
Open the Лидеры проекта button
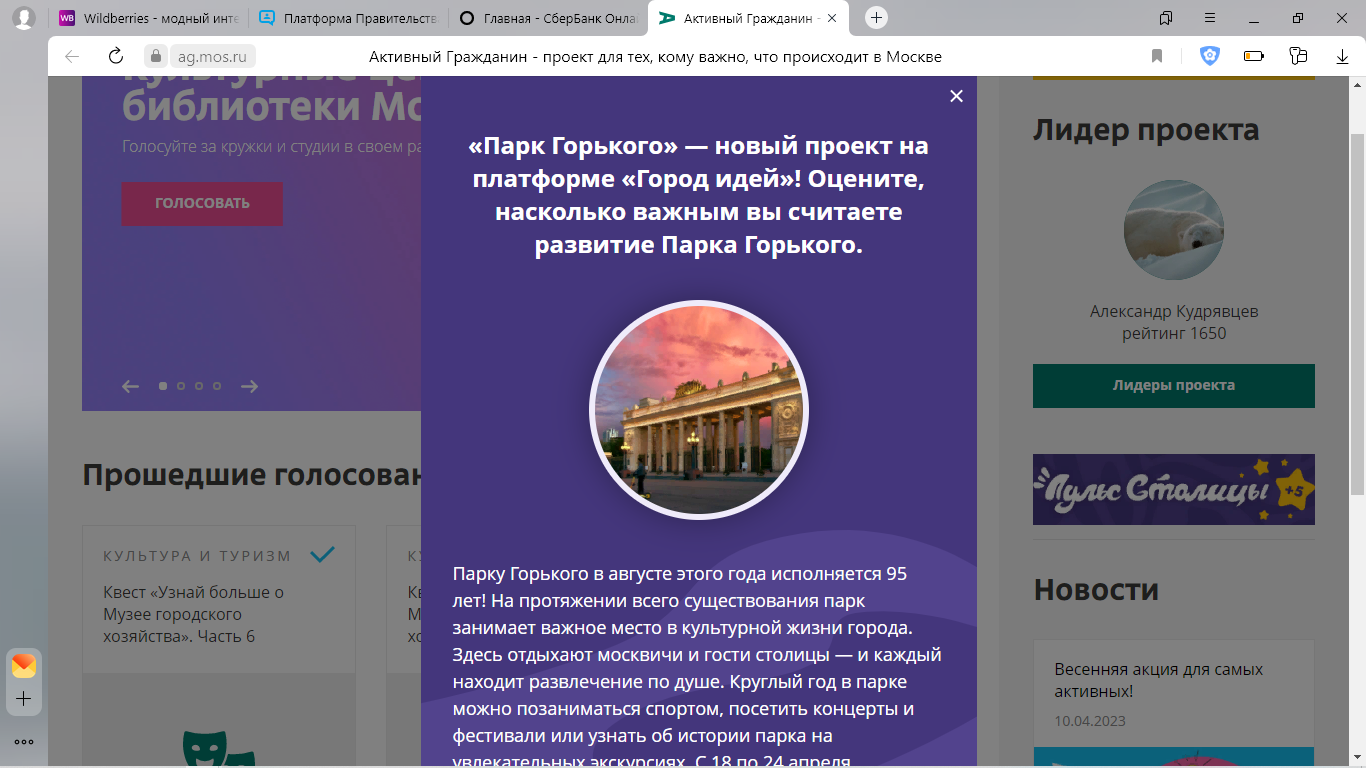pyautogui.click(x=1174, y=386)
